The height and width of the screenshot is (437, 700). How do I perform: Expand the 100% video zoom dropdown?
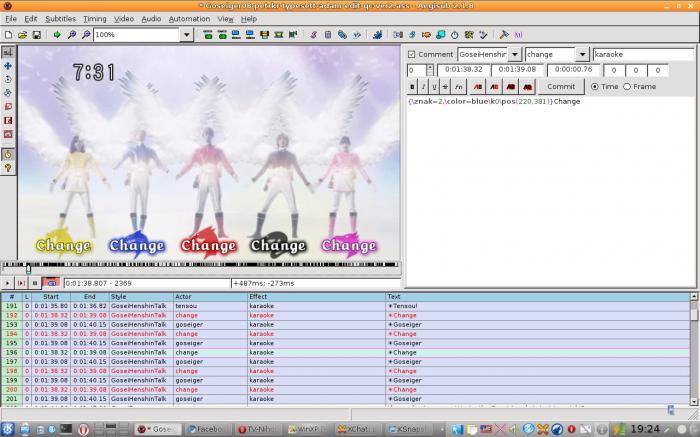point(187,34)
